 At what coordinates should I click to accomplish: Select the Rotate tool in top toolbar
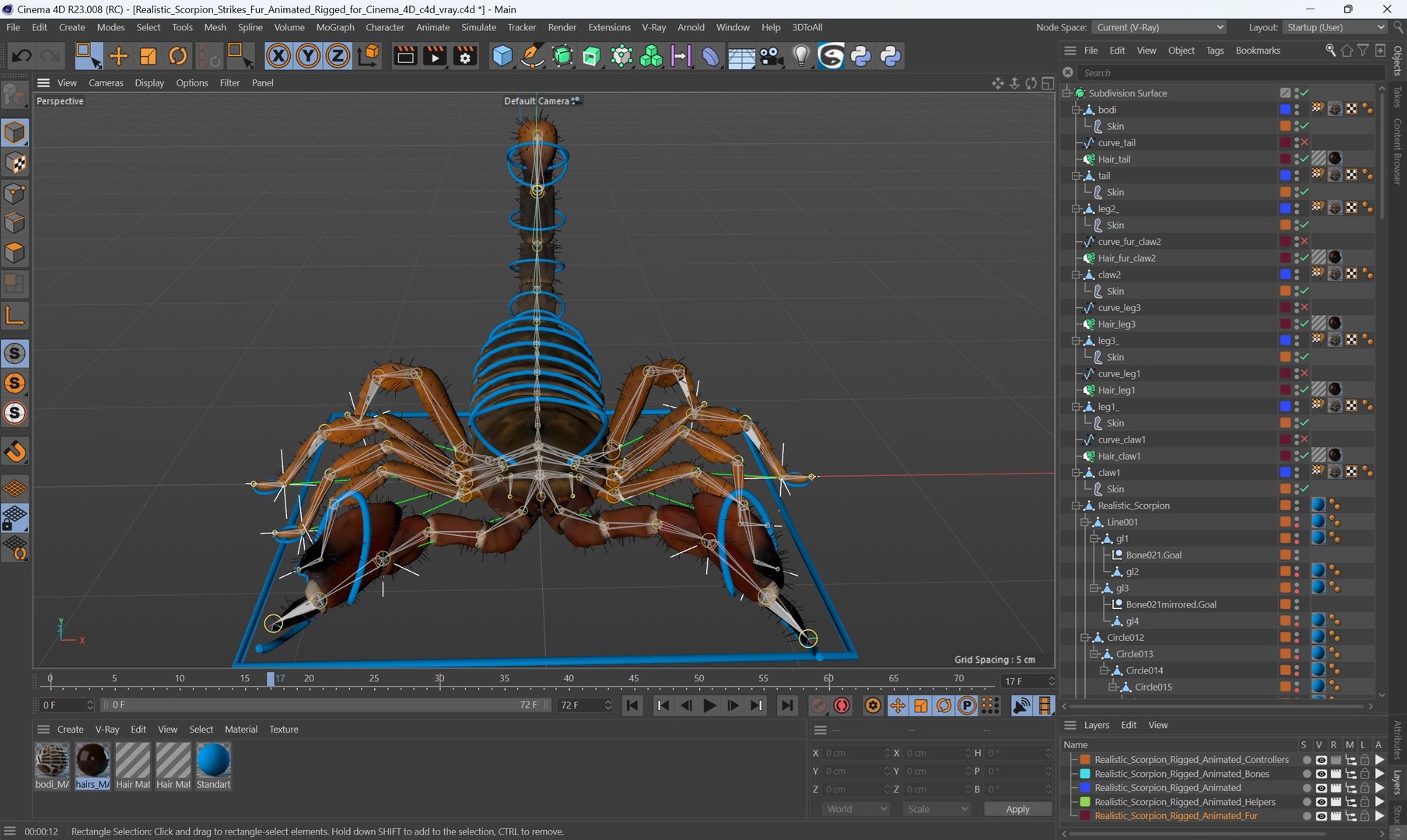click(178, 56)
